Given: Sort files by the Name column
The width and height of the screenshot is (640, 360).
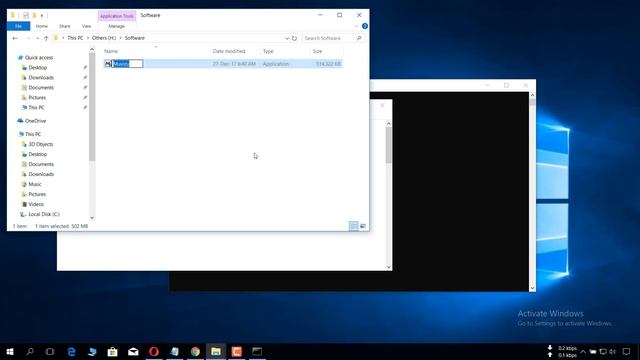Looking at the screenshot, I should tap(111, 51).
